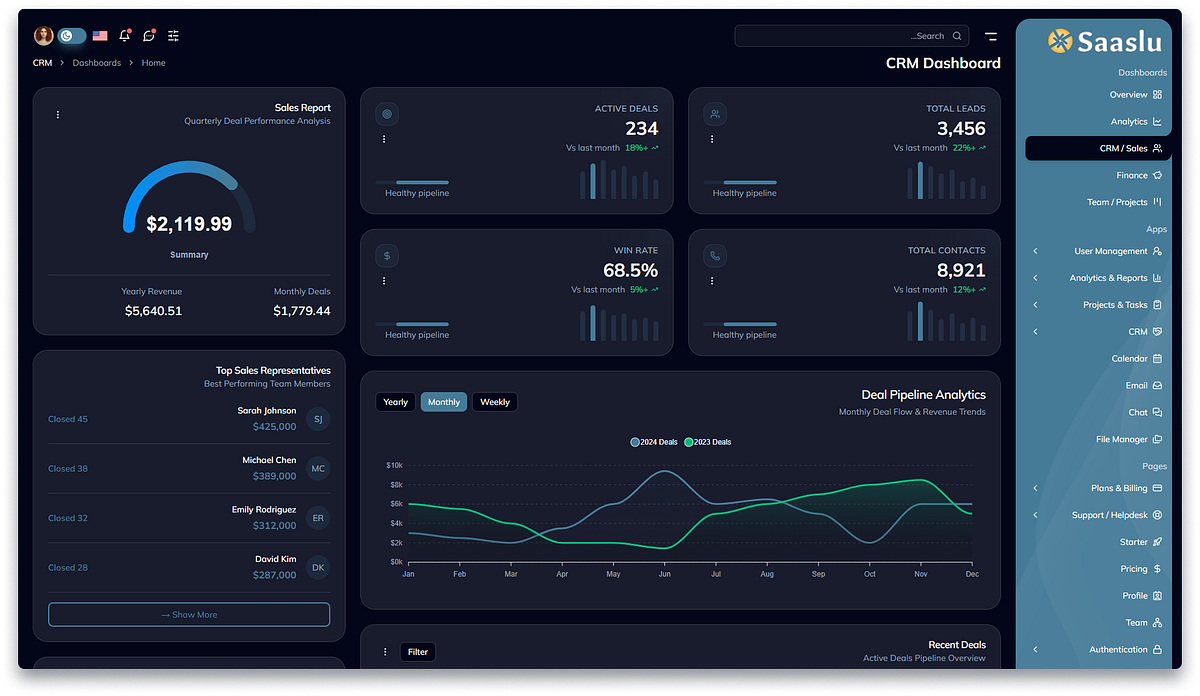Open Recent Deals options menu
The image size is (1200, 696).
pyautogui.click(x=385, y=652)
